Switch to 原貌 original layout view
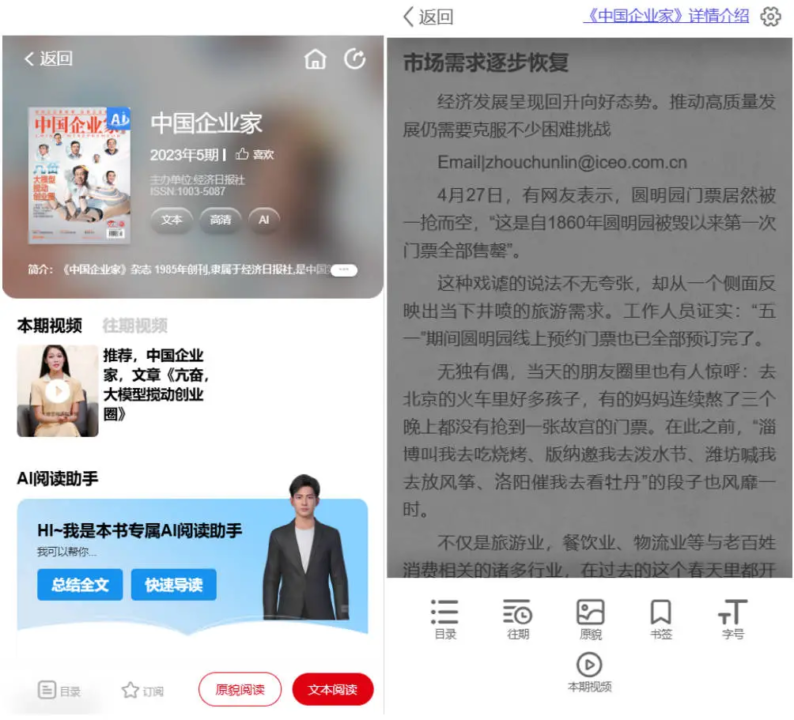Viewport: 794px width, 720px height. (x=590, y=619)
